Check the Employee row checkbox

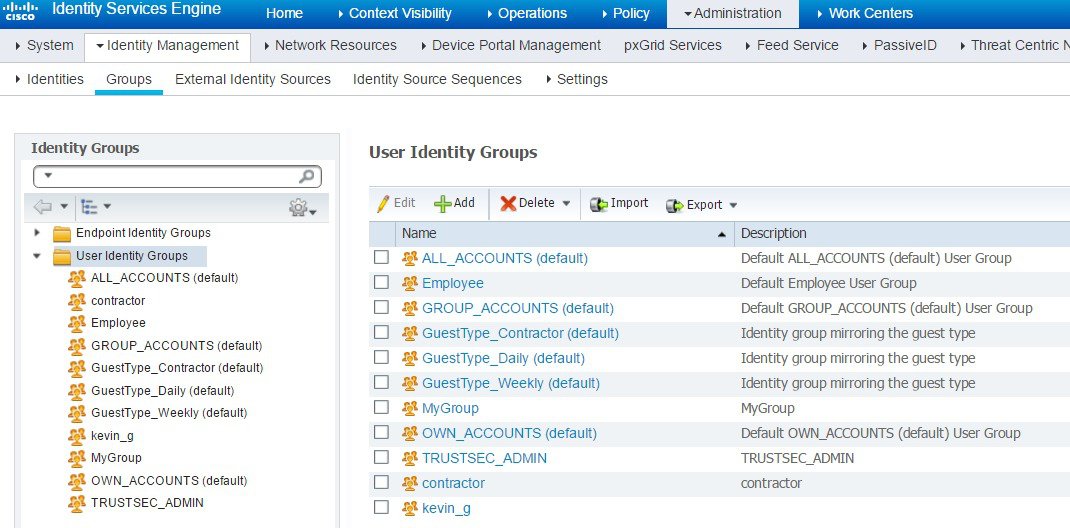click(x=381, y=282)
